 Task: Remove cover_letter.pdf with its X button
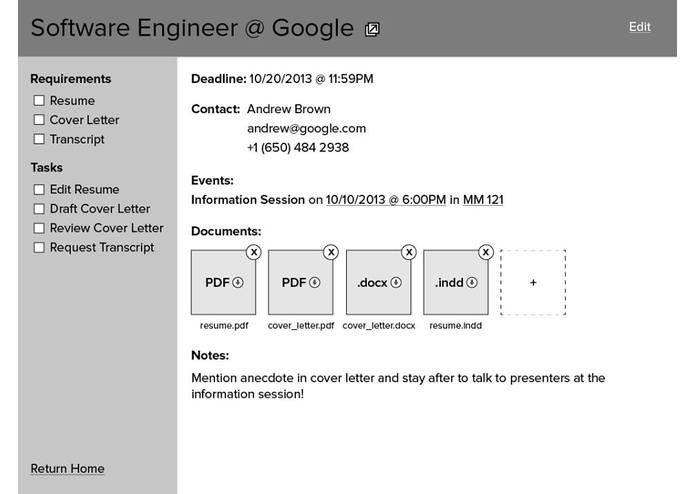pyautogui.click(x=331, y=253)
